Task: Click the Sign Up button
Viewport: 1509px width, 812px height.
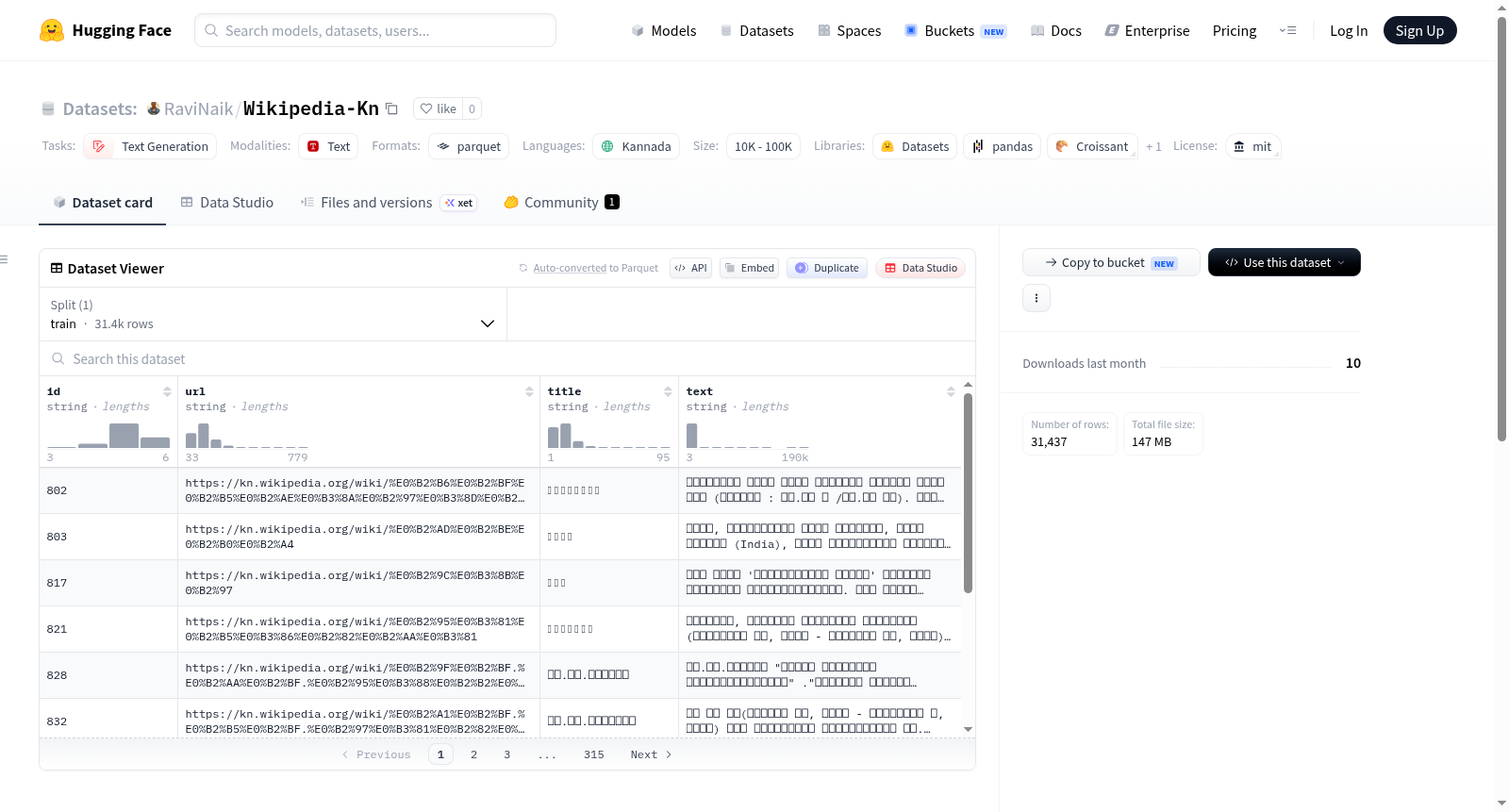Action: (1419, 30)
